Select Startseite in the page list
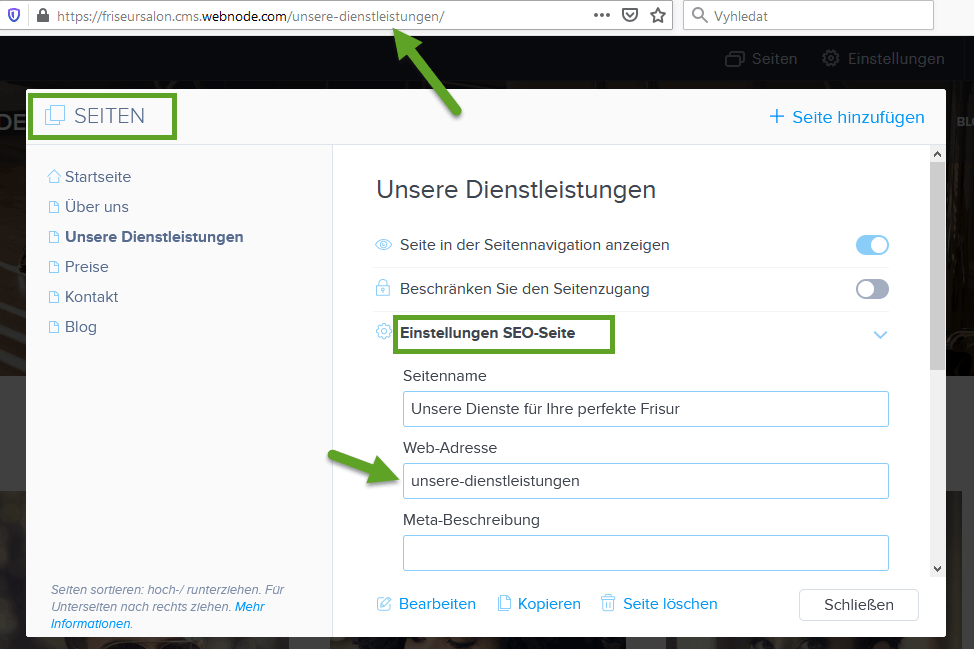Image resolution: width=974 pixels, height=649 pixels. click(98, 177)
